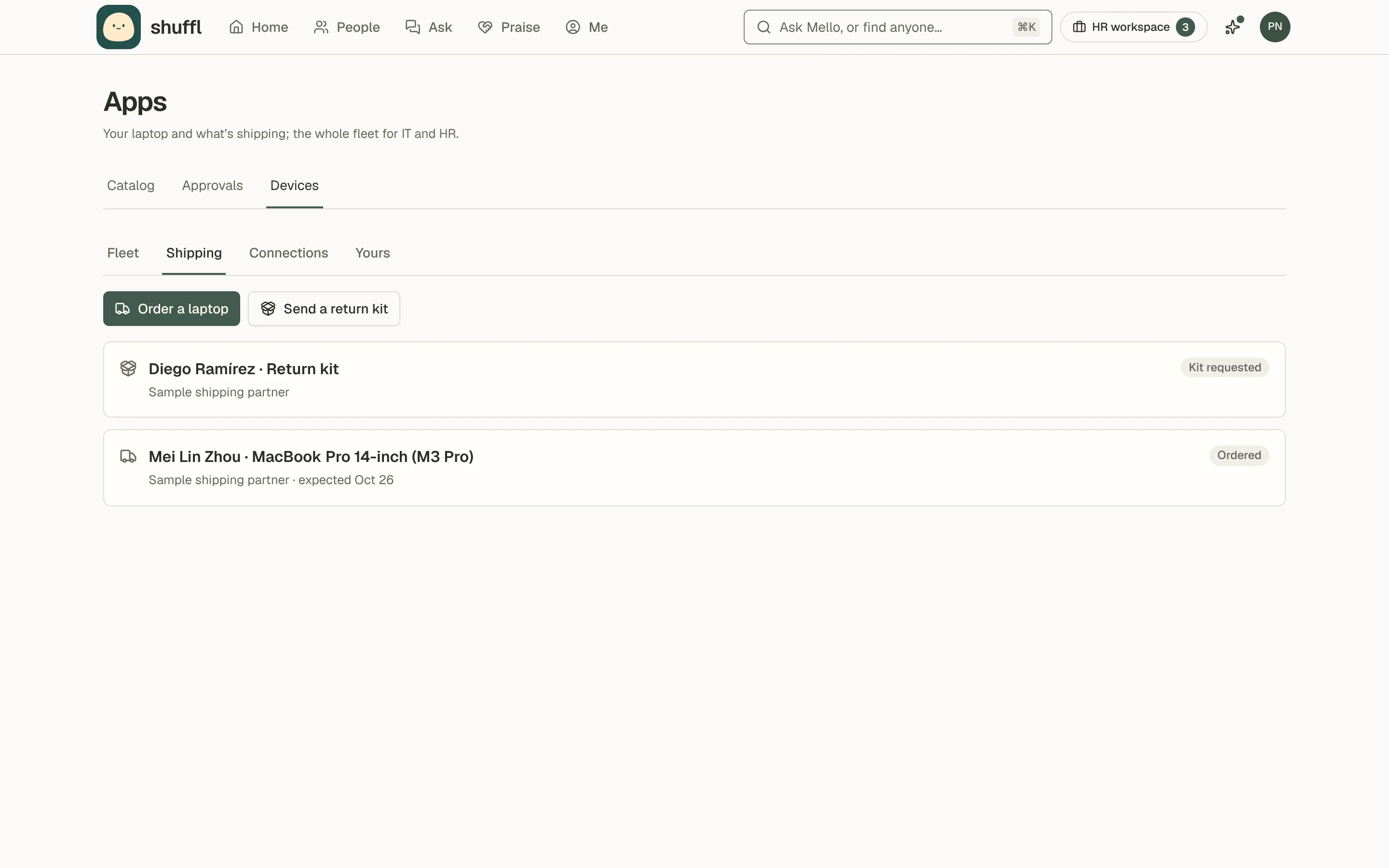Open the sparkle notifications icon

point(1233,27)
